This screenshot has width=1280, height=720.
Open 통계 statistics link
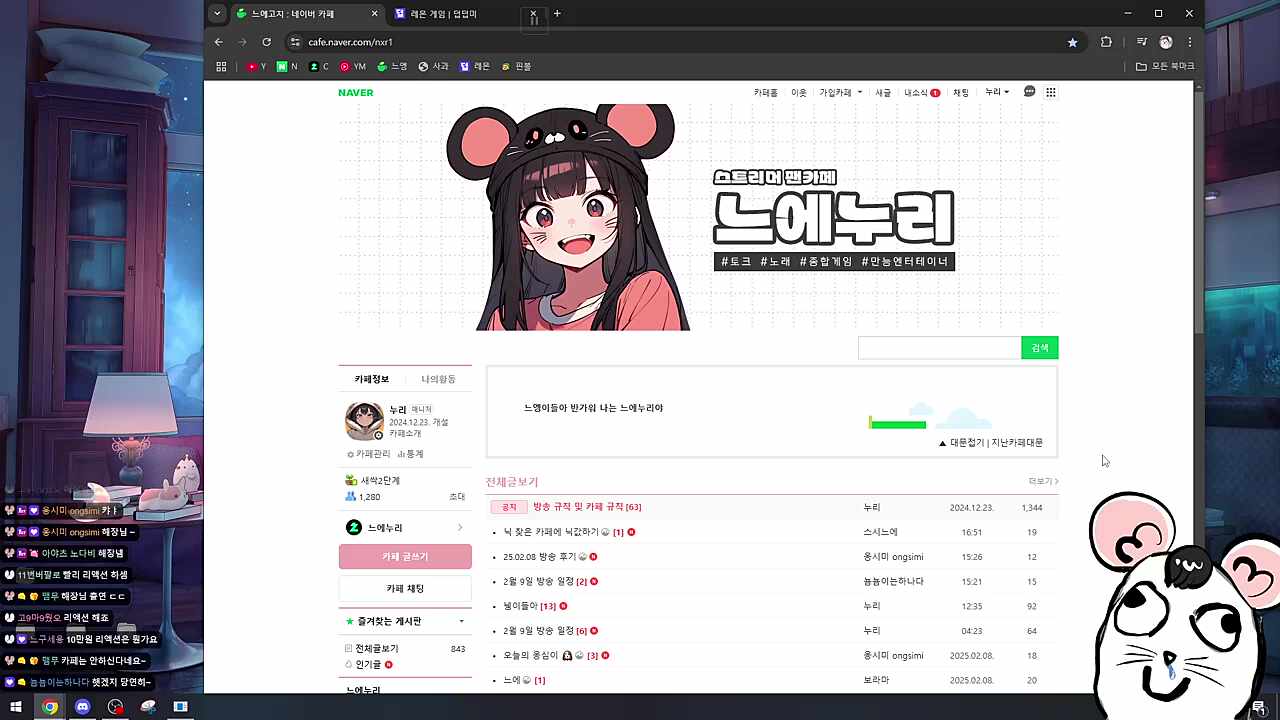[x=410, y=454]
